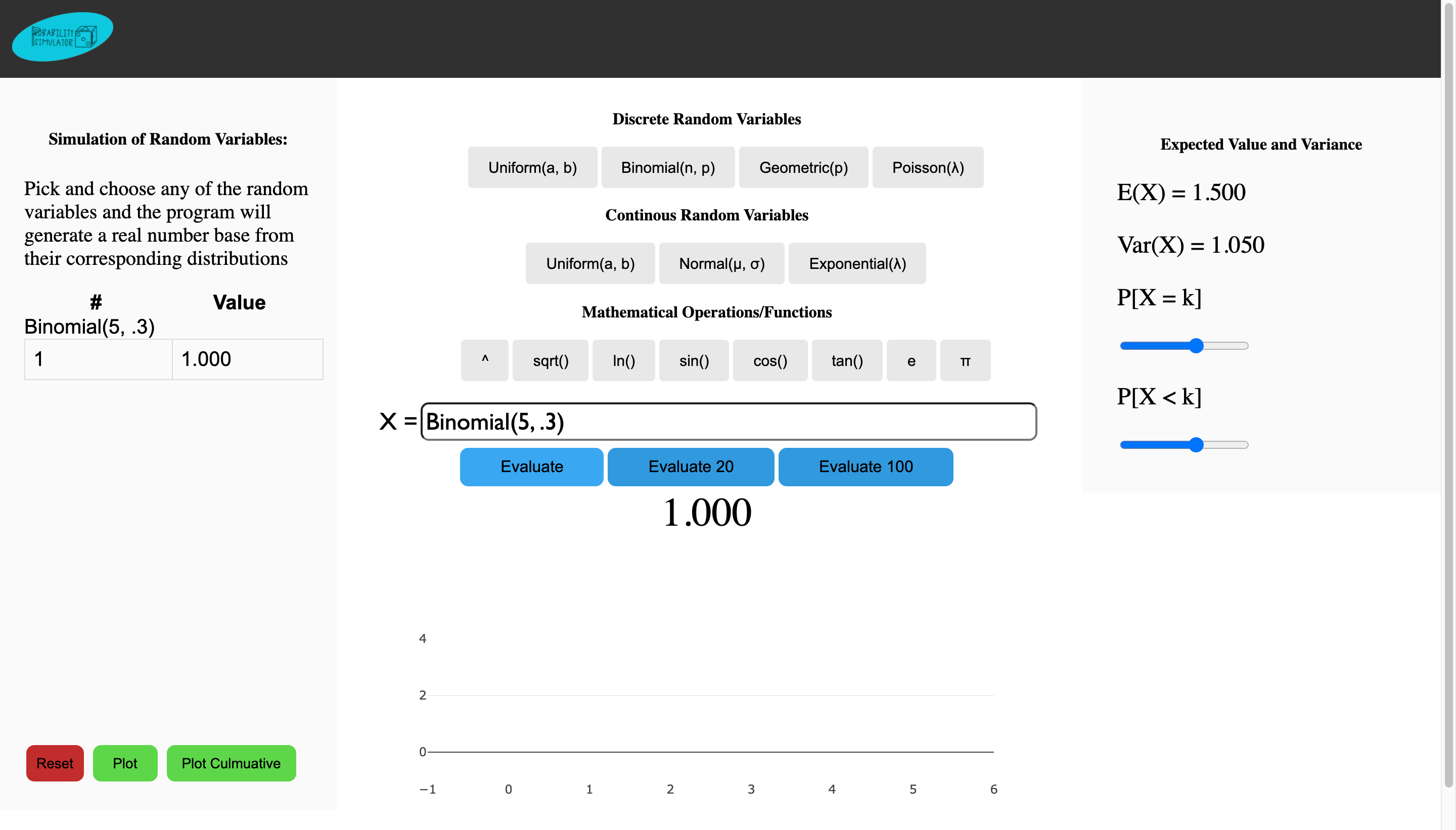1456x830 pixels.
Task: Select Normal(μ, σ) continuous variable
Action: point(721,263)
